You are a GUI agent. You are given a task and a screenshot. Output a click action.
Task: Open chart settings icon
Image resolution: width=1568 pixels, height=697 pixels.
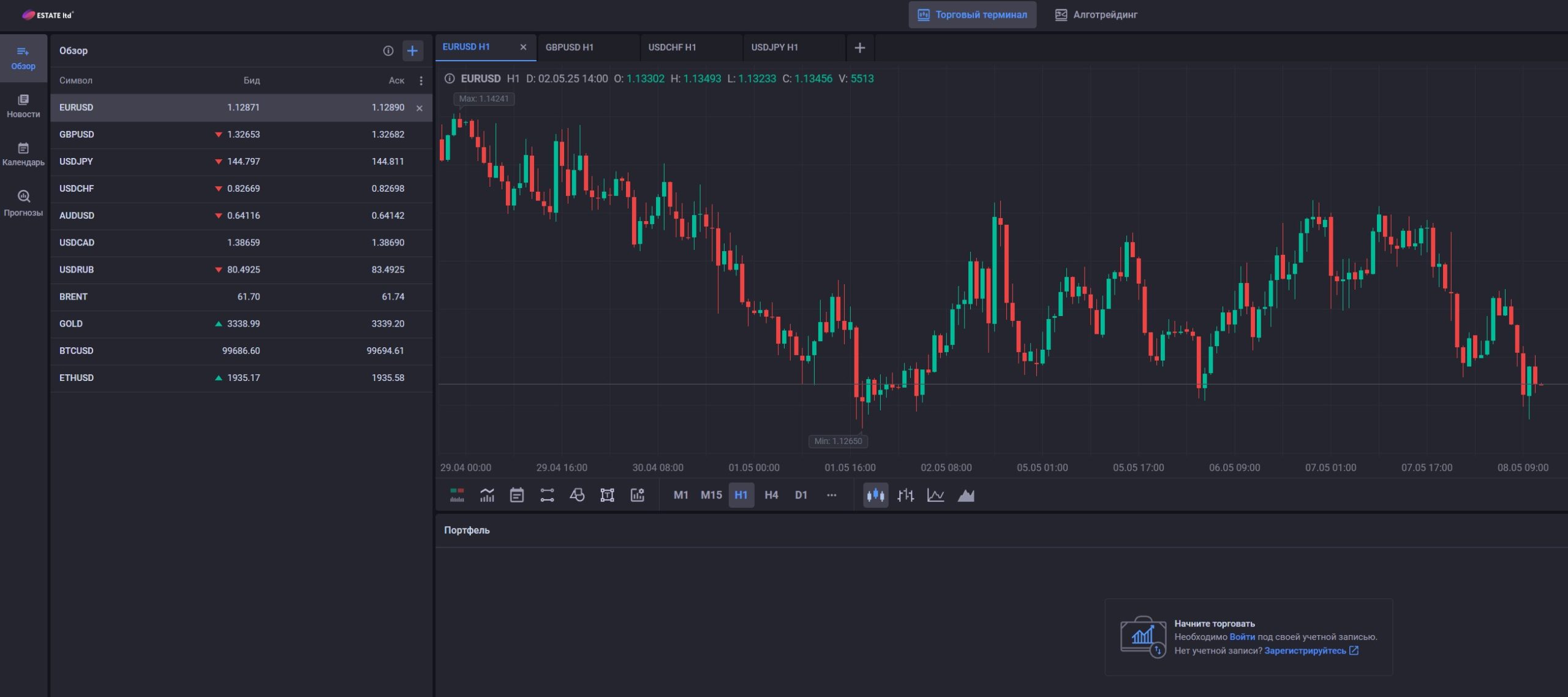click(638, 495)
